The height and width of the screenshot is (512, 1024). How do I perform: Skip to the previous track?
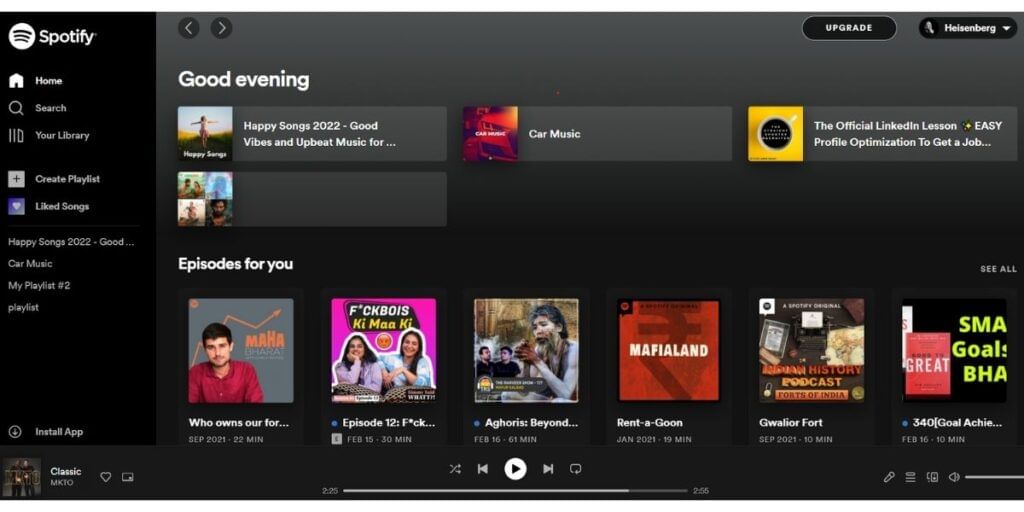pyautogui.click(x=483, y=469)
